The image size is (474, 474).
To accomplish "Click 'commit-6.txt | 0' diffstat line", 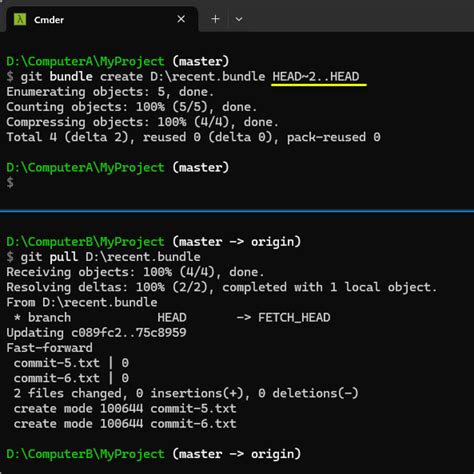I will pos(71,378).
